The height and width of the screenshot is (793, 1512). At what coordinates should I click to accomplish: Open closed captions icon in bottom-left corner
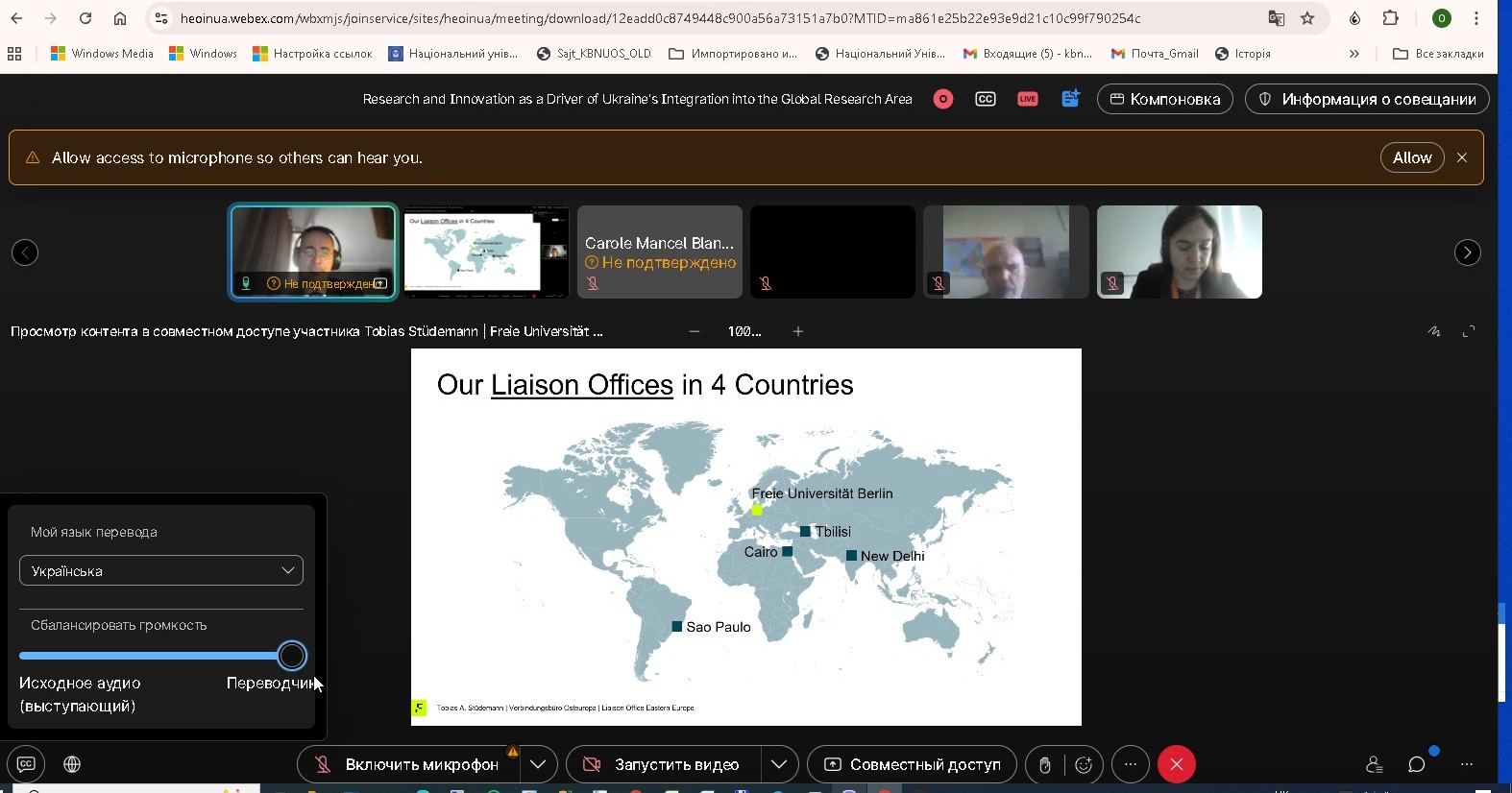click(x=26, y=764)
